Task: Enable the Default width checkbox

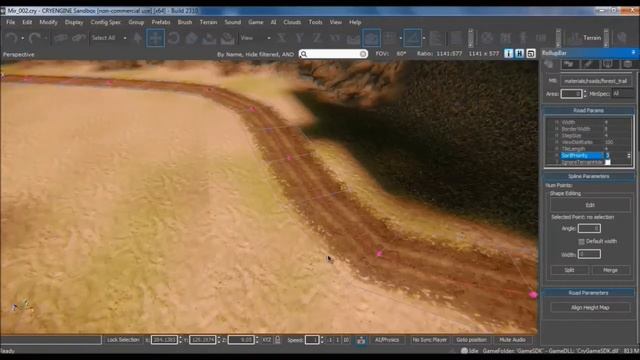Action: tap(581, 242)
